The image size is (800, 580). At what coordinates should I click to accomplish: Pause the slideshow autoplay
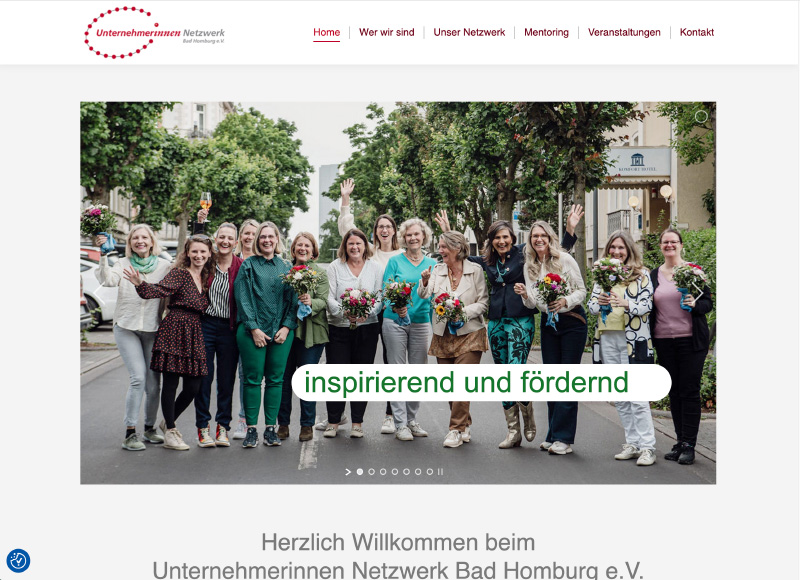(440, 472)
